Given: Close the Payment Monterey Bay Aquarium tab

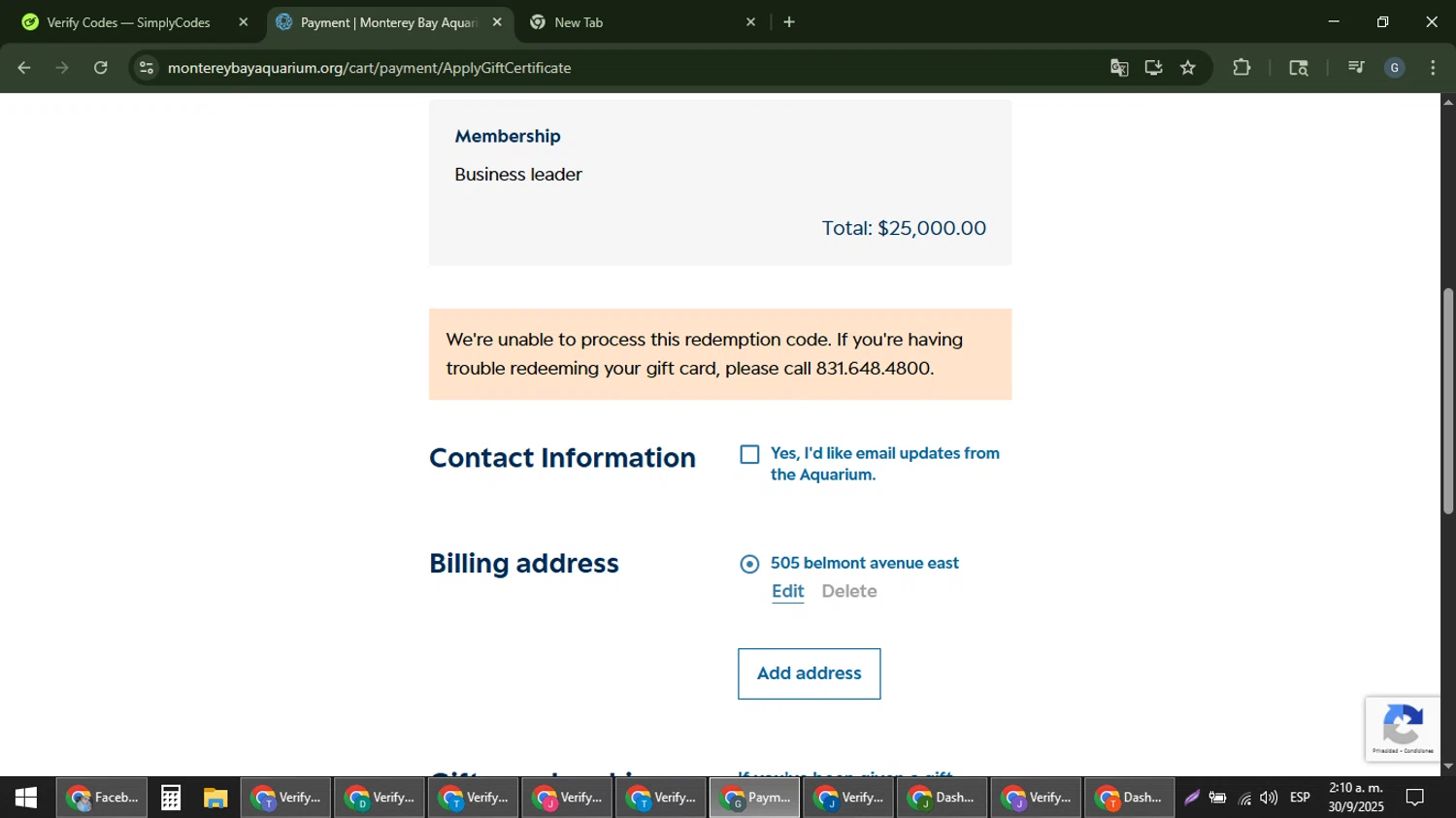Looking at the screenshot, I should pyautogui.click(x=497, y=22).
